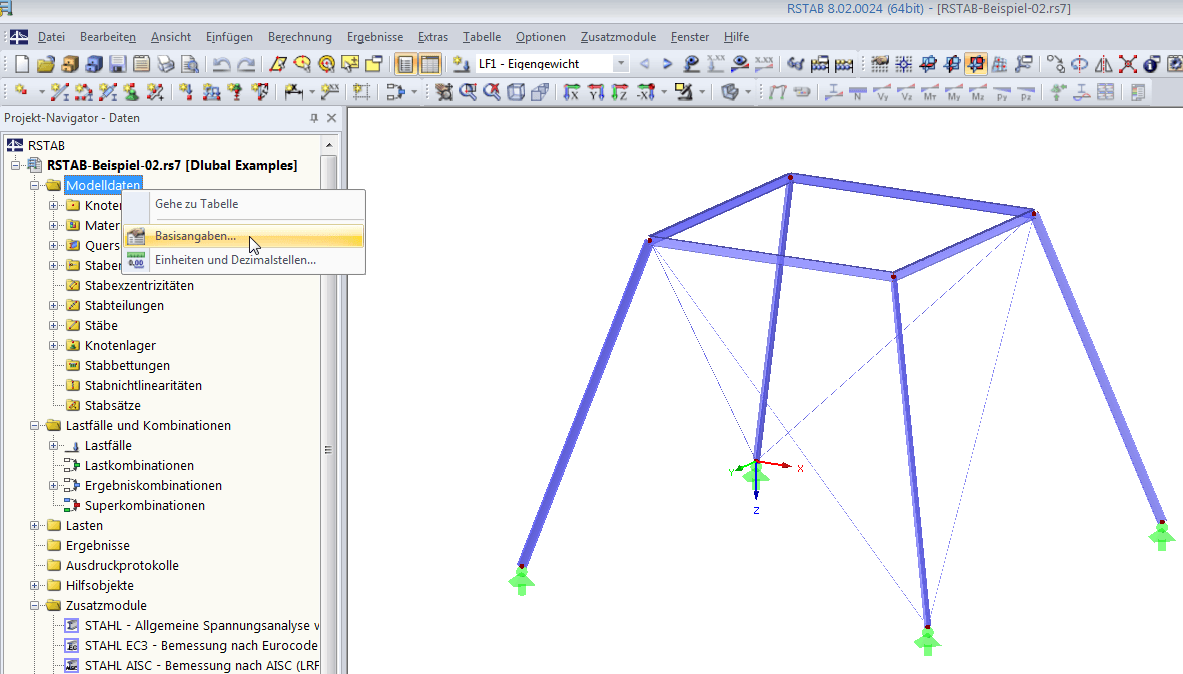Select the Ausdruckprotokolle folder
Screen dimensions: 1183x674
(122, 565)
